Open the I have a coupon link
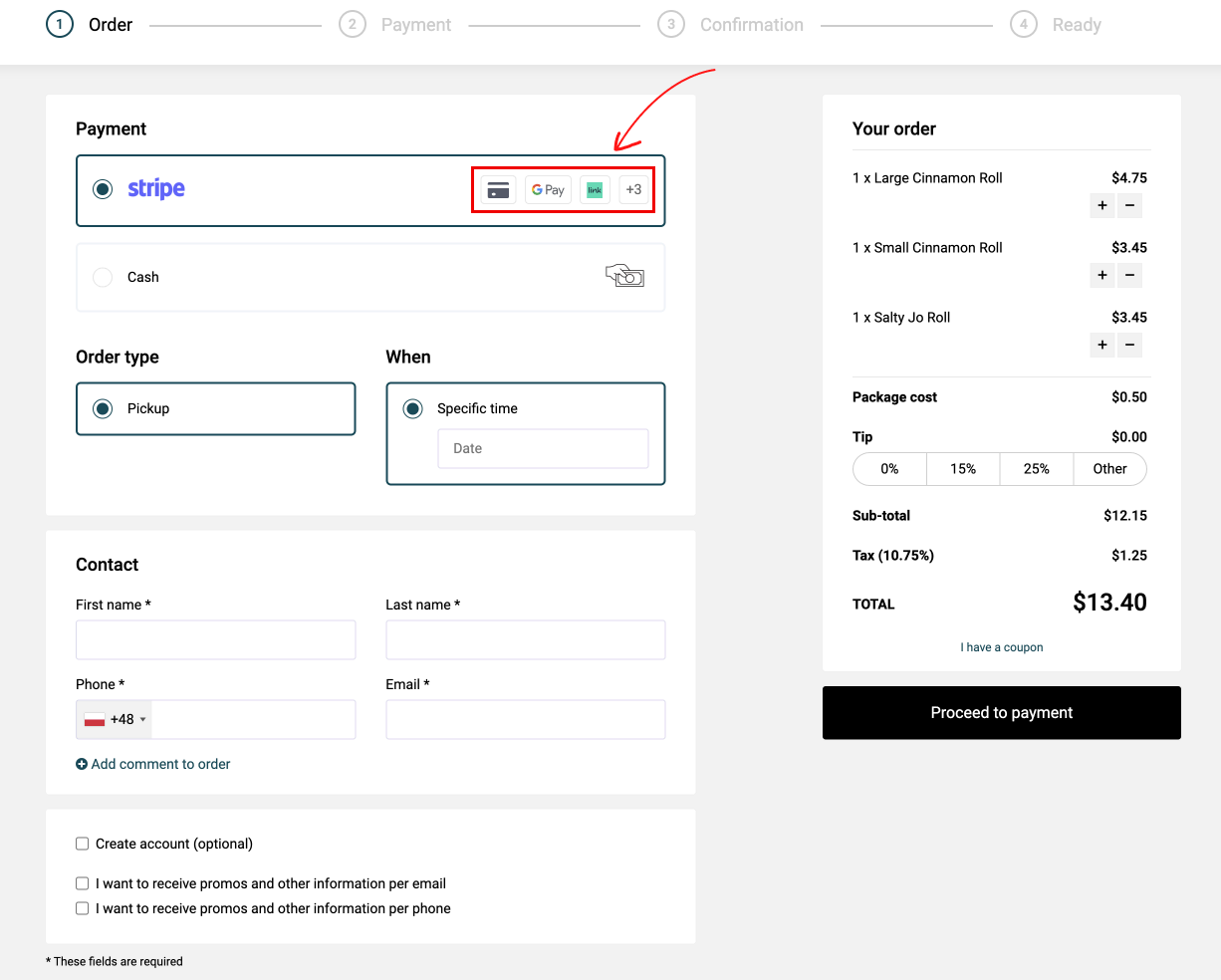Viewport: 1221px width, 980px height. coord(1002,647)
